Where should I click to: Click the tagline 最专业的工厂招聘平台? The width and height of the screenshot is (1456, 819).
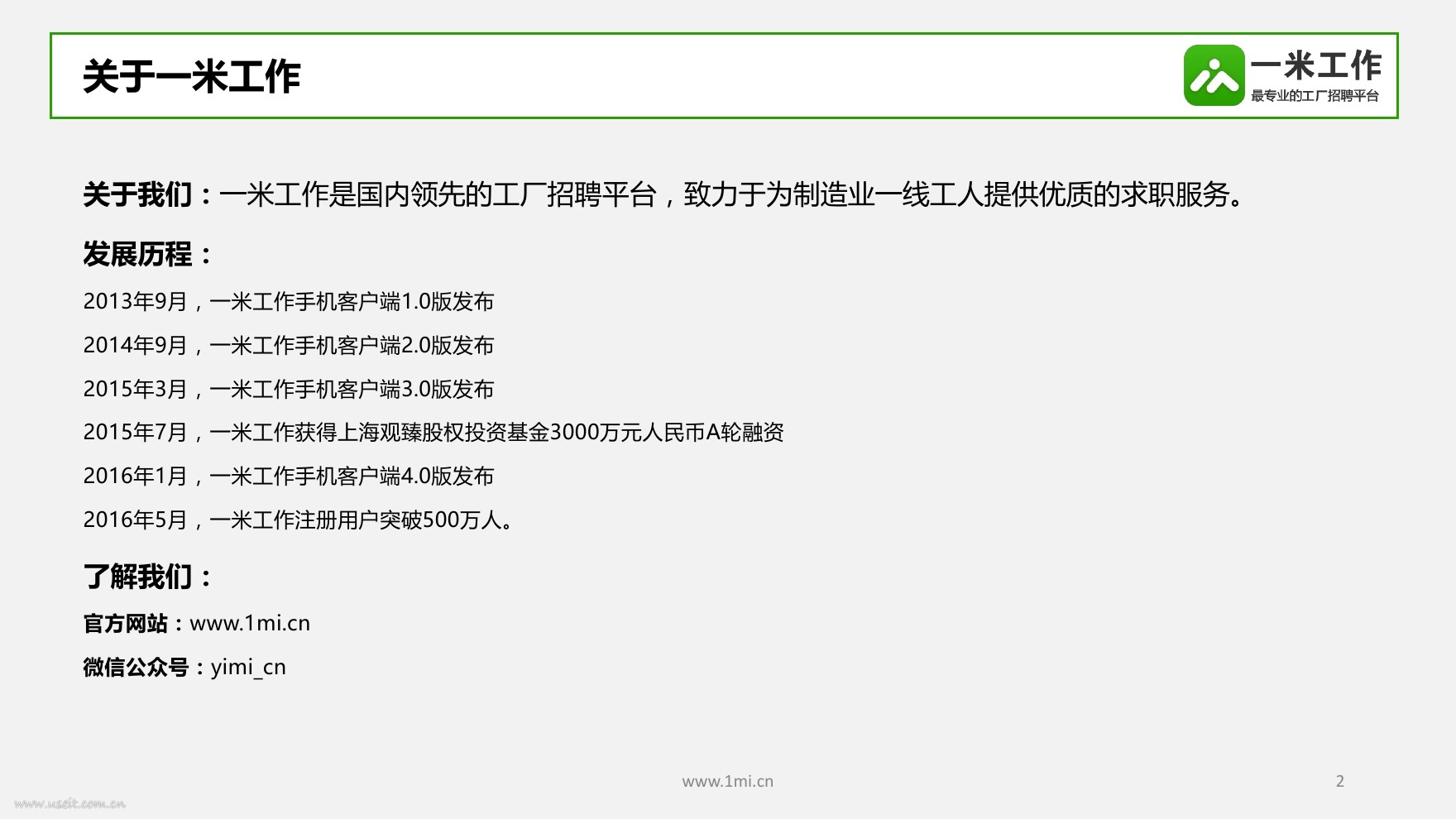pos(1315,96)
